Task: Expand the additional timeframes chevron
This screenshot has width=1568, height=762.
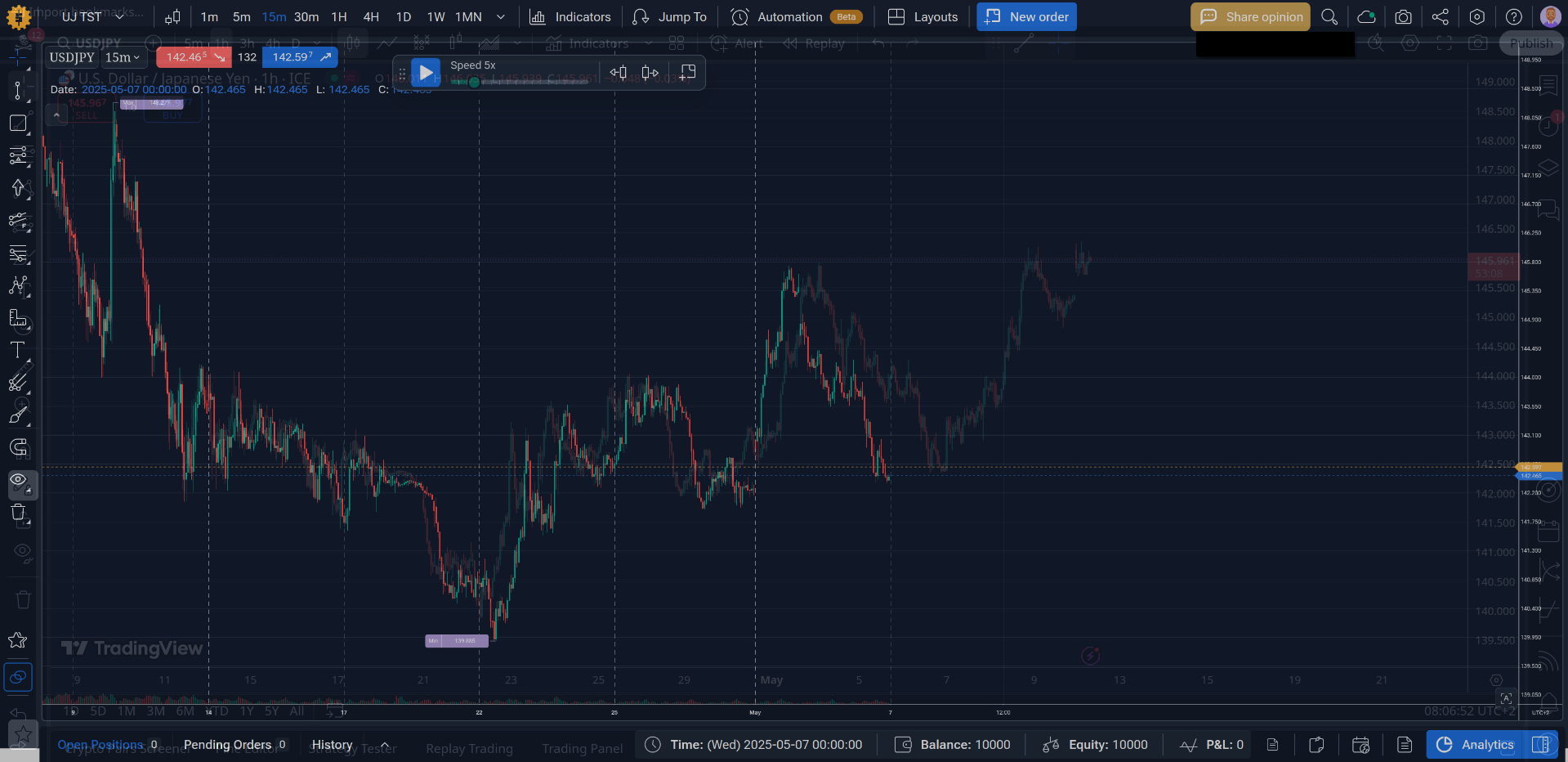Action: (x=501, y=17)
